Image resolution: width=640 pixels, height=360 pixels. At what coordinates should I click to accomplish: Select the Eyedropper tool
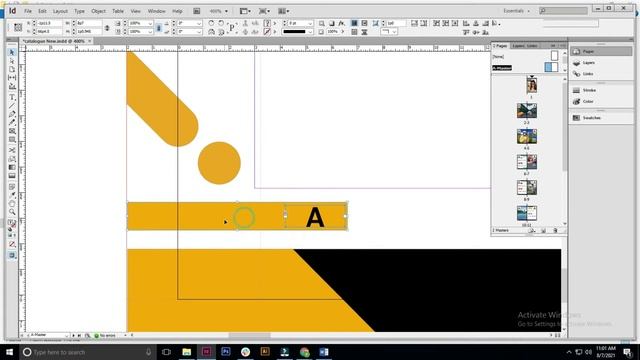pyautogui.click(x=12, y=195)
